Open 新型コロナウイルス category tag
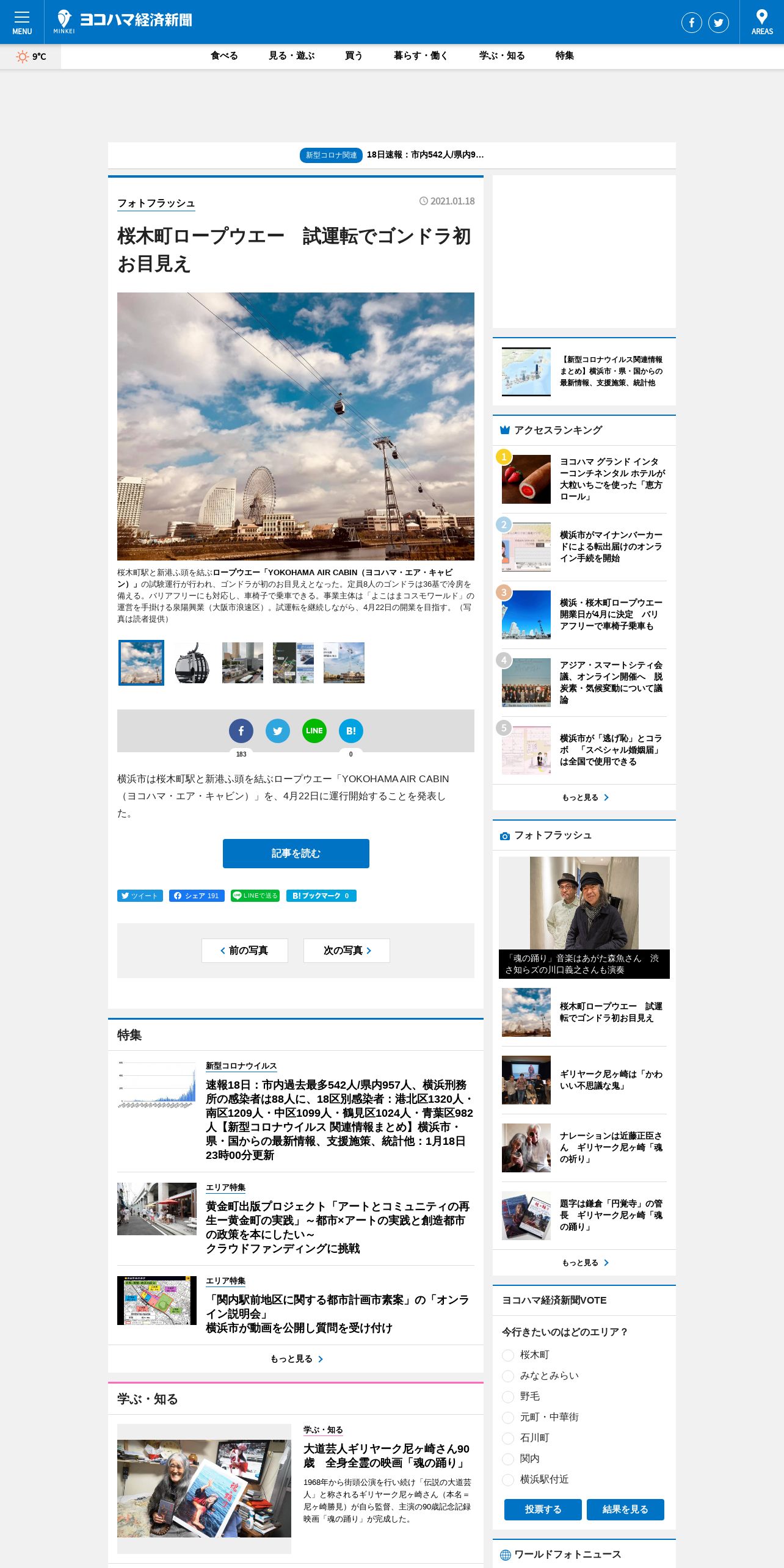 tap(241, 1065)
